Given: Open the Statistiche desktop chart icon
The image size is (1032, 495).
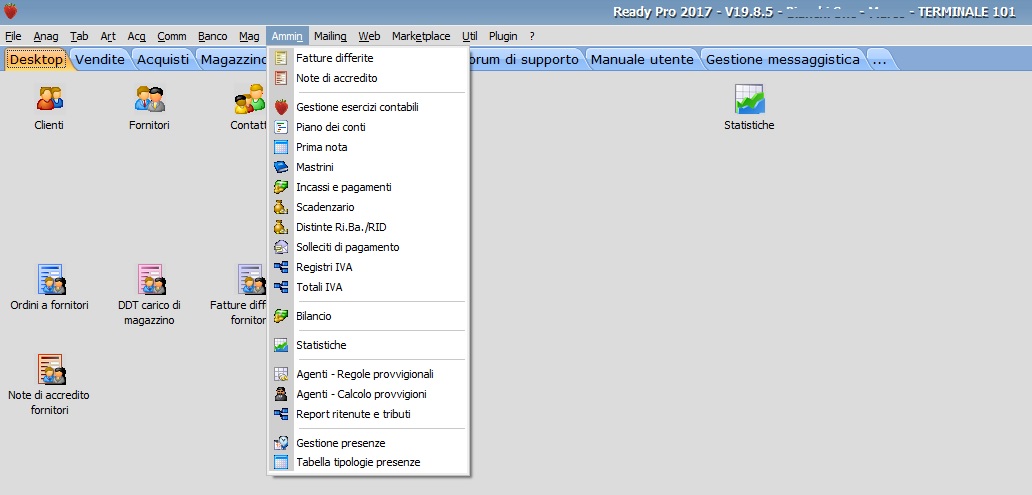Looking at the screenshot, I should point(749,99).
